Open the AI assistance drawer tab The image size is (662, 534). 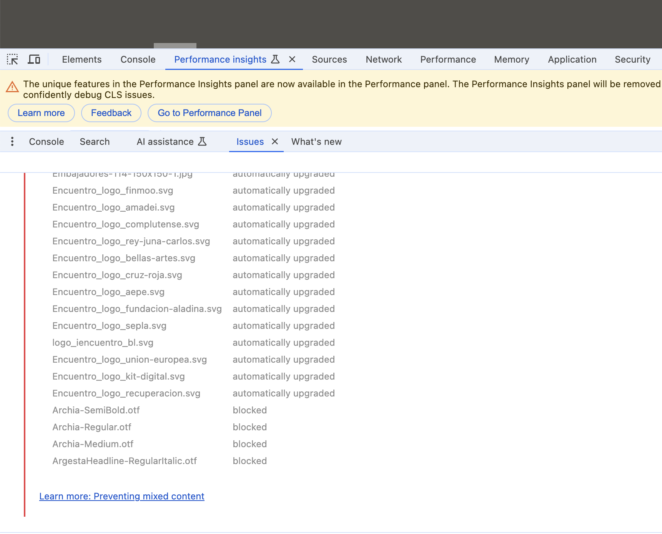click(x=171, y=142)
